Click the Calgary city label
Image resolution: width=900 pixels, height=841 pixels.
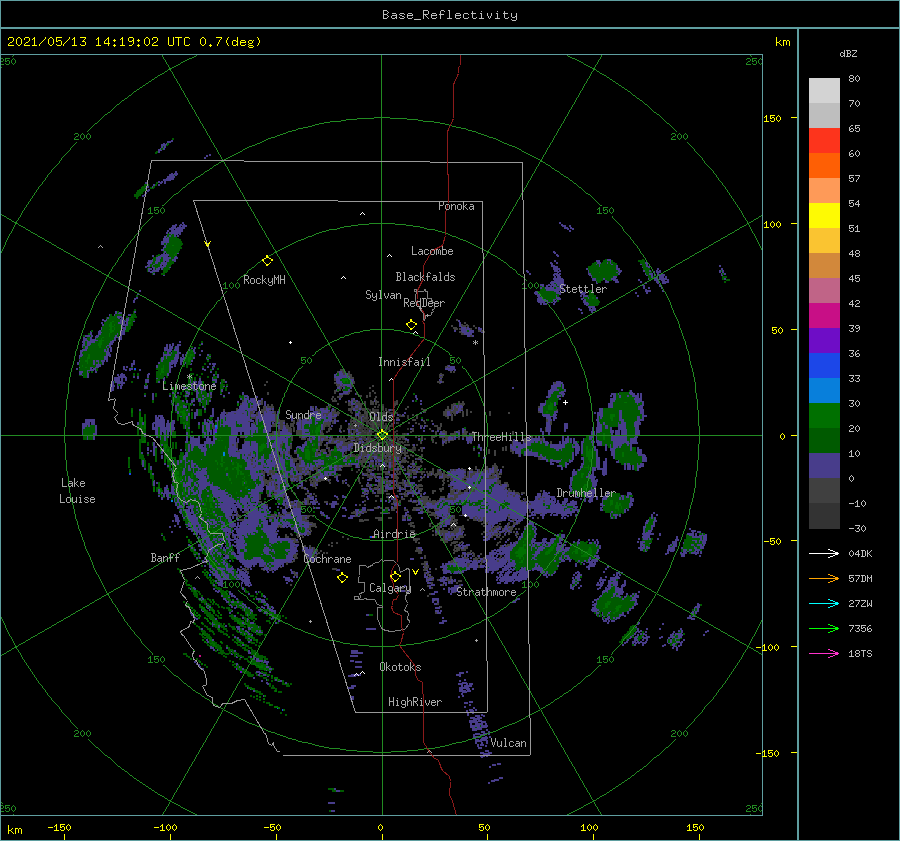pos(390,588)
